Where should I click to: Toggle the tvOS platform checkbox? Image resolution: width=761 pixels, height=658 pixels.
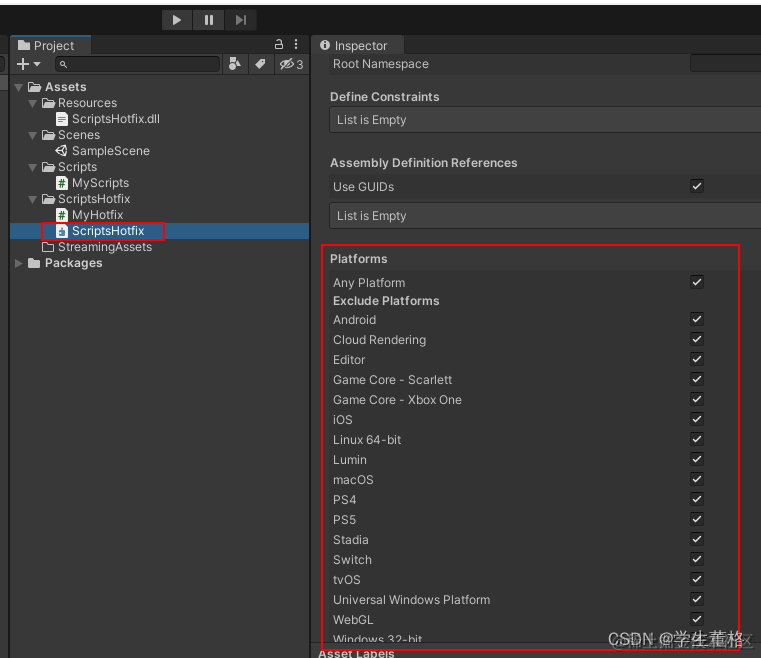tap(697, 579)
